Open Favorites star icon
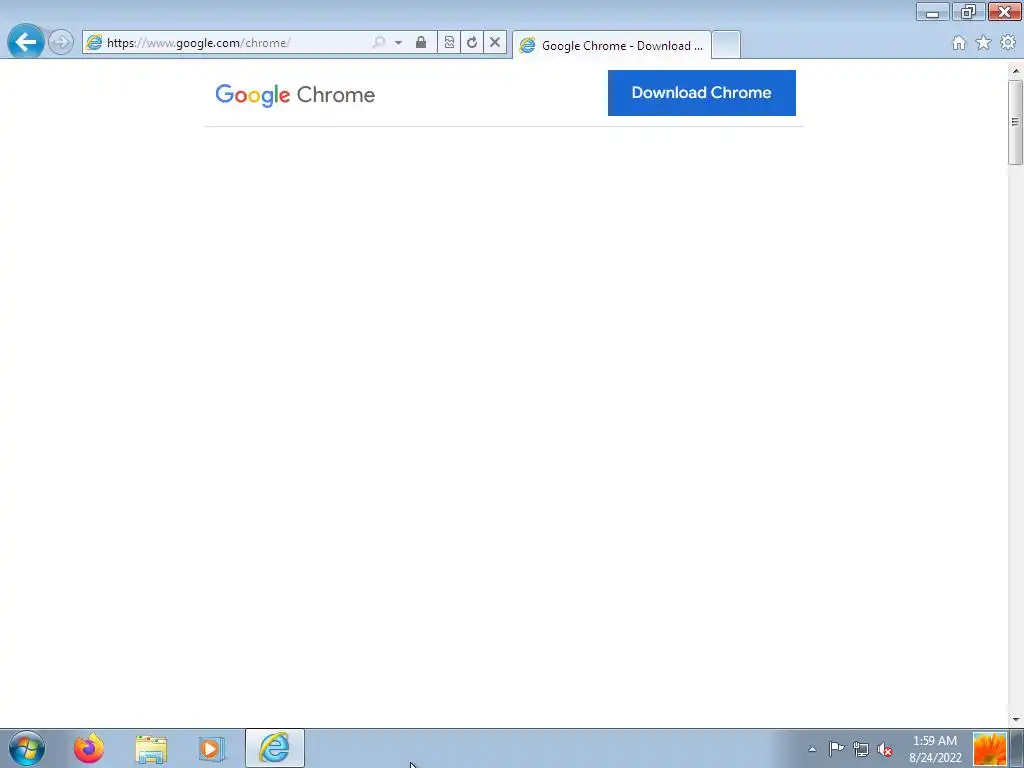Viewport: 1024px width, 768px height. point(983,43)
